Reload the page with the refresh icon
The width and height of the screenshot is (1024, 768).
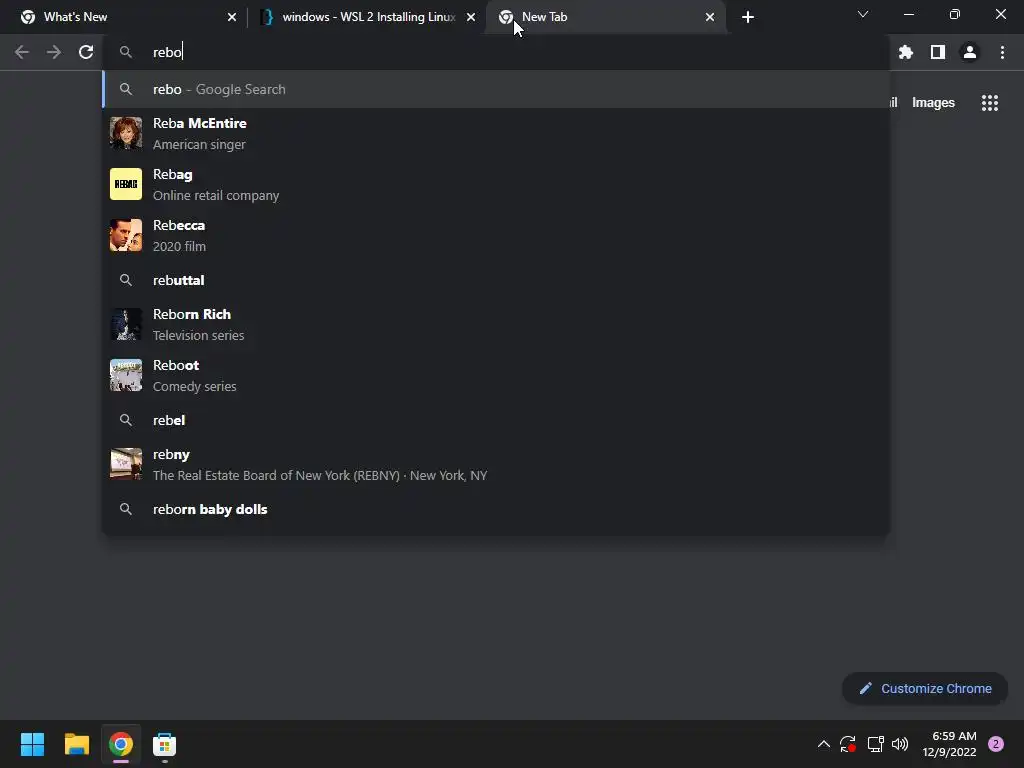[86, 52]
